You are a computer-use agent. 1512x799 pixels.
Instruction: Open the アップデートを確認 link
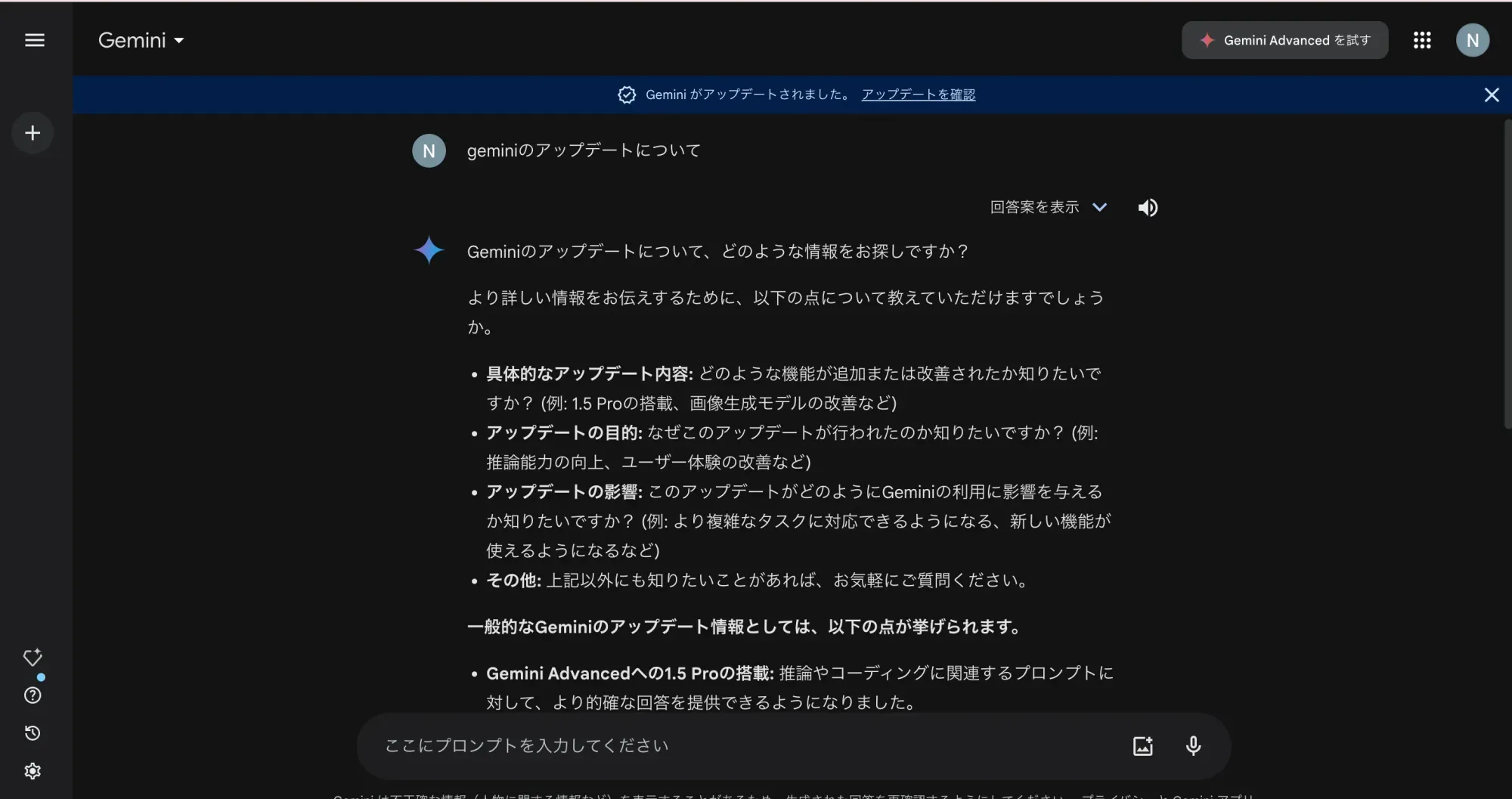(x=919, y=94)
